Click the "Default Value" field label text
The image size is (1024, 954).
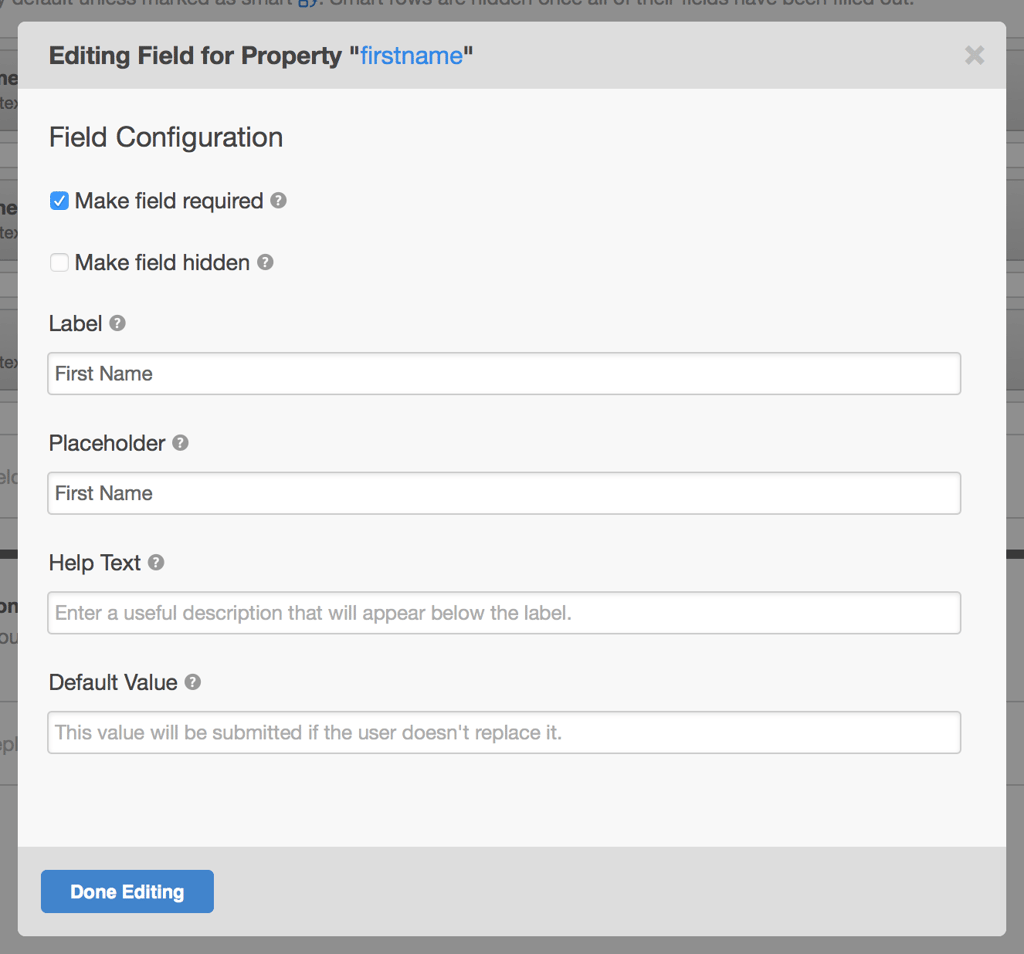(x=113, y=683)
